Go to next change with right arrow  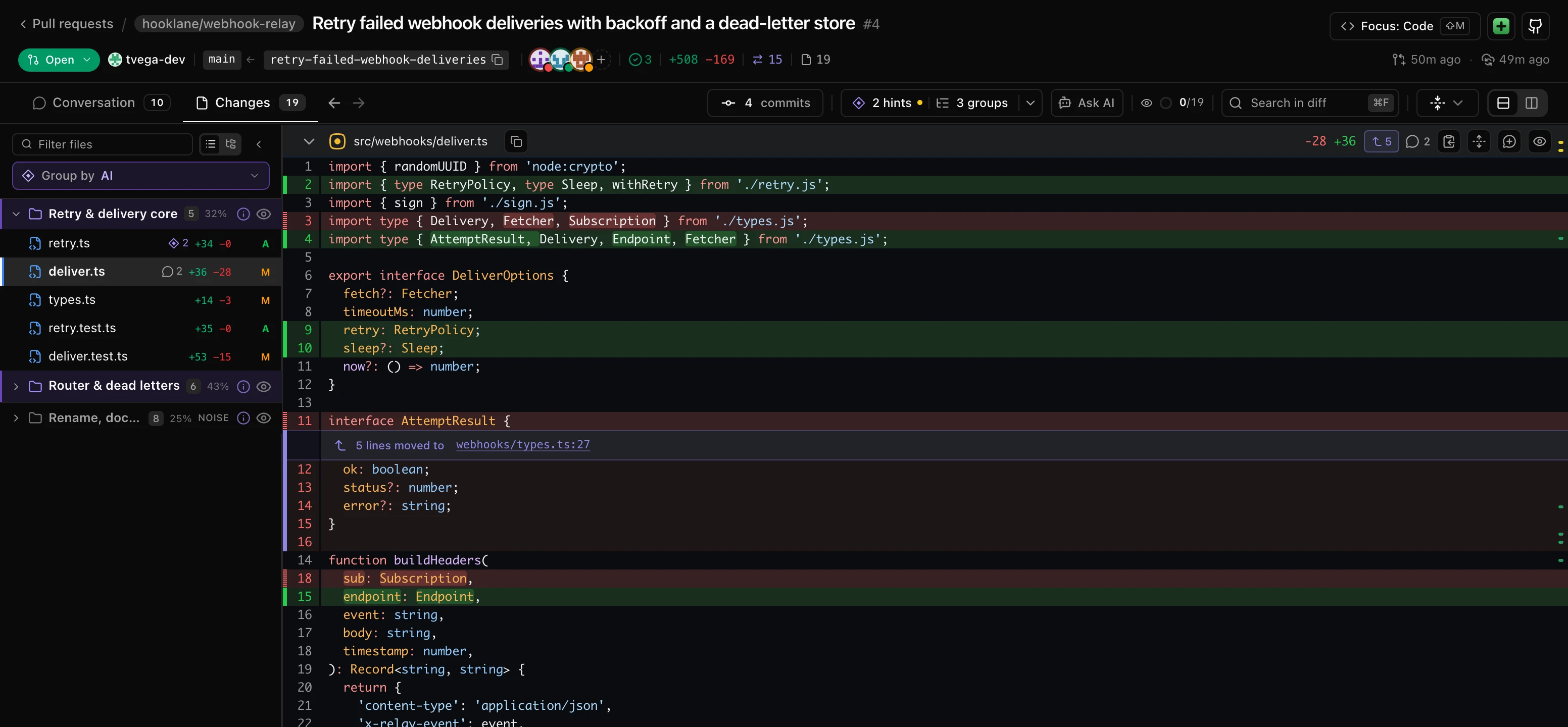click(x=359, y=103)
